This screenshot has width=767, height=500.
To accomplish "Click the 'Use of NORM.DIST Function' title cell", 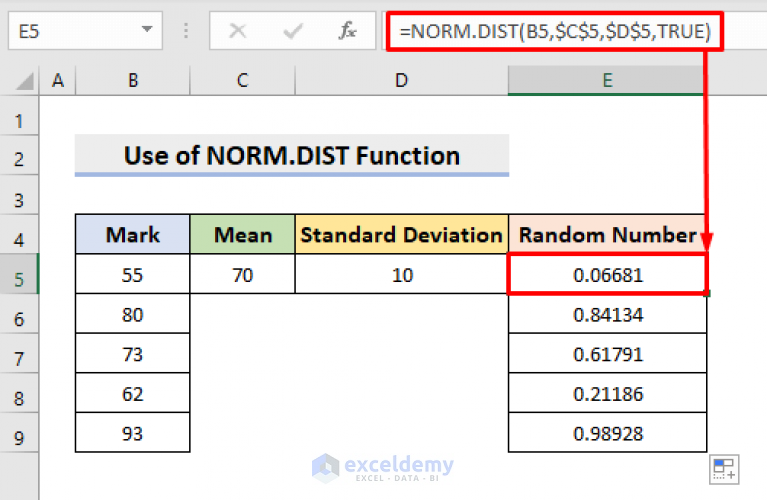I will (x=292, y=155).
